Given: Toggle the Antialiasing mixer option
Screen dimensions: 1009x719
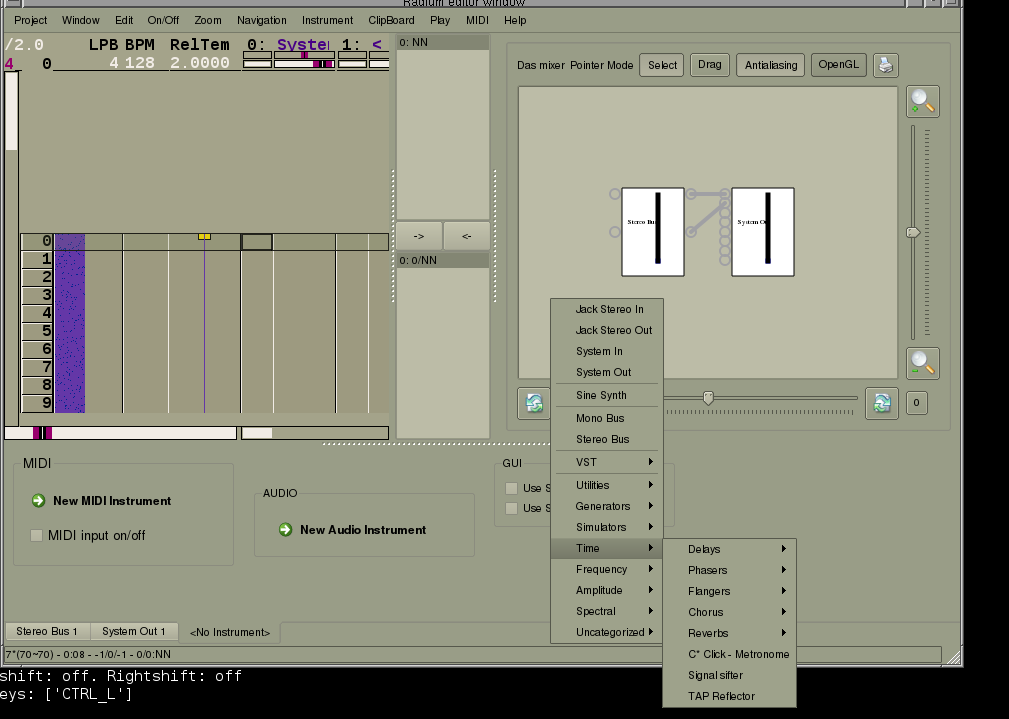Looking at the screenshot, I should (x=771, y=66).
